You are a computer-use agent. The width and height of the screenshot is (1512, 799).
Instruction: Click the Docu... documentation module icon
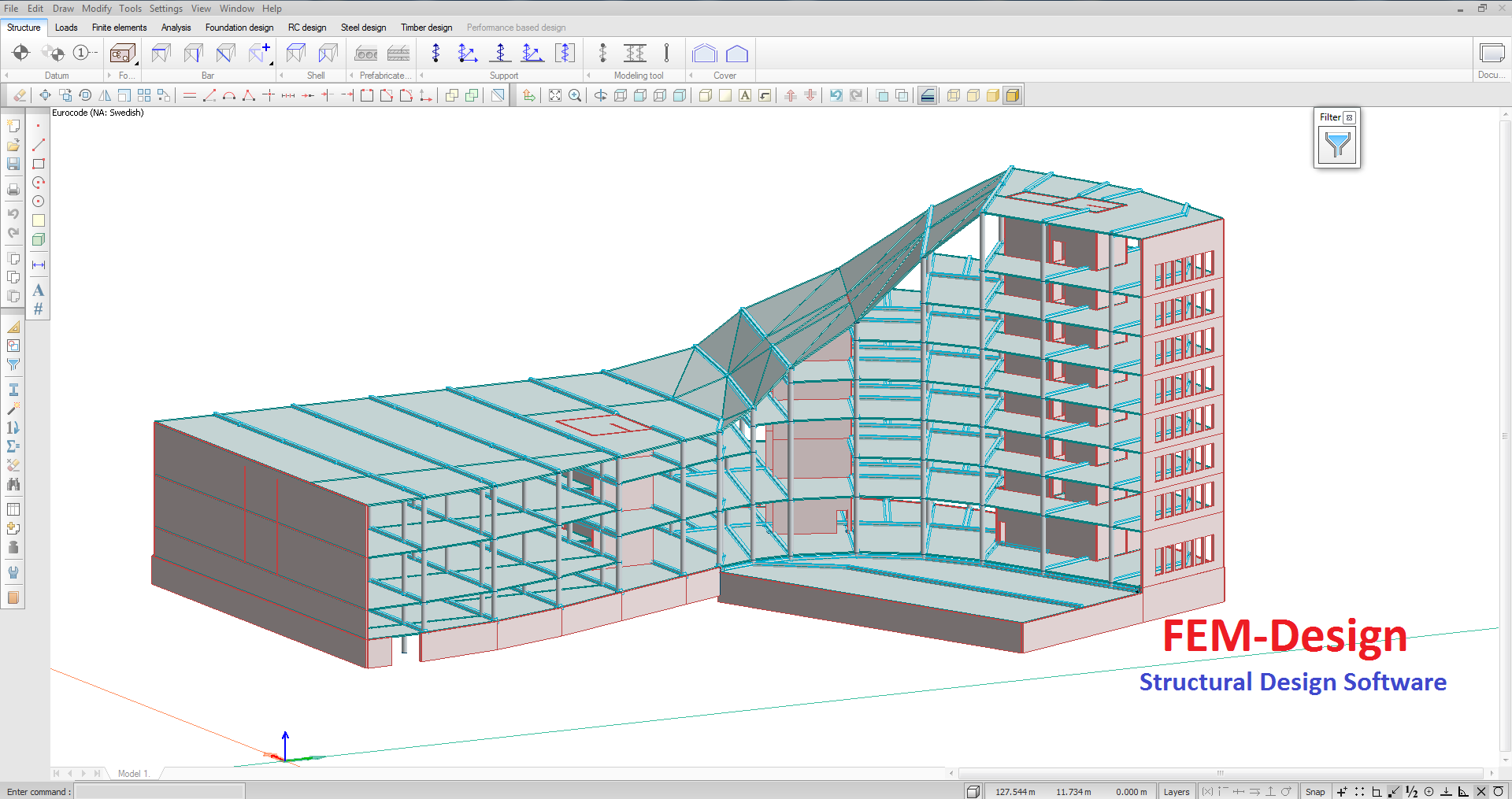1492,53
